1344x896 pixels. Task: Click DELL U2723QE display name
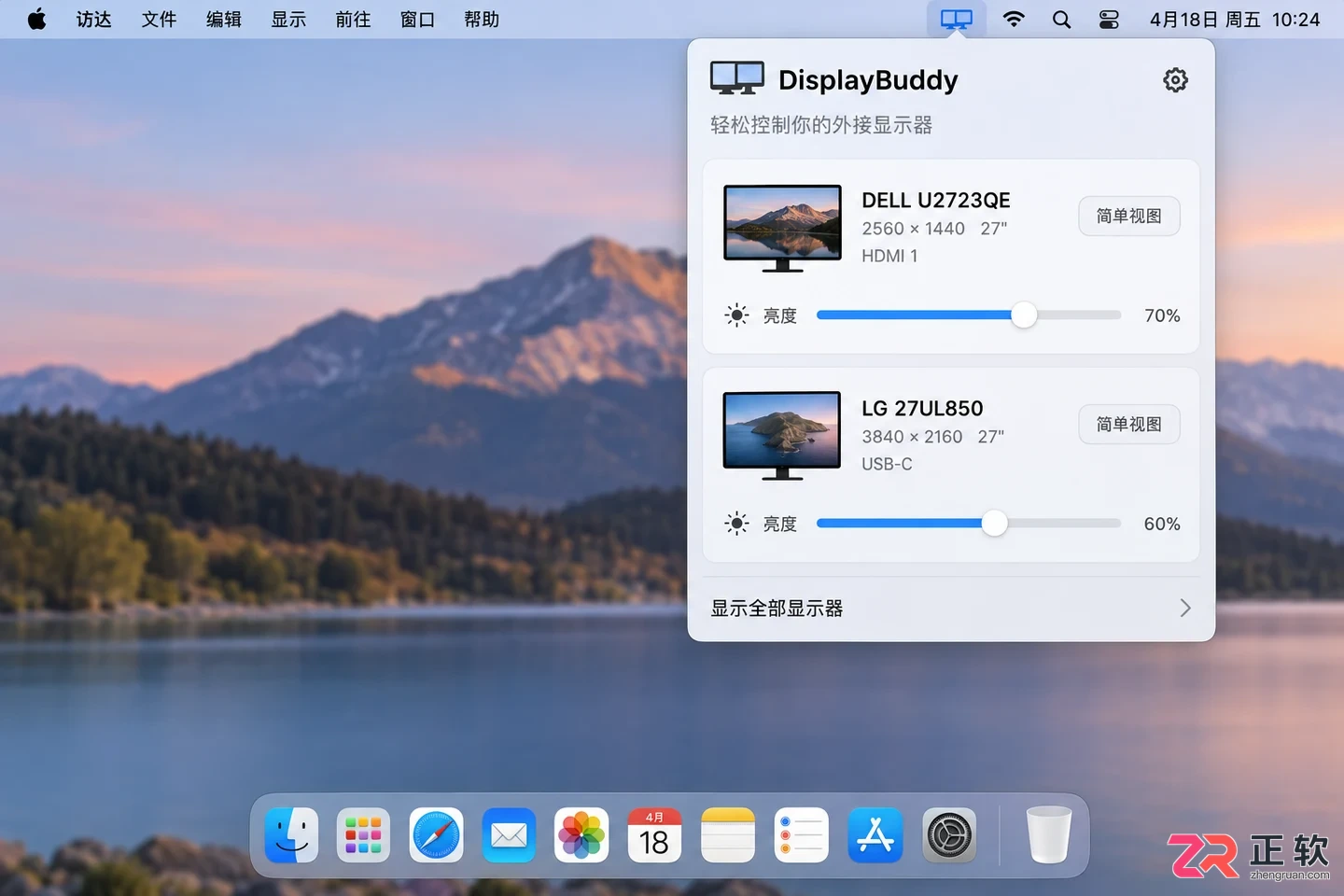[936, 201]
